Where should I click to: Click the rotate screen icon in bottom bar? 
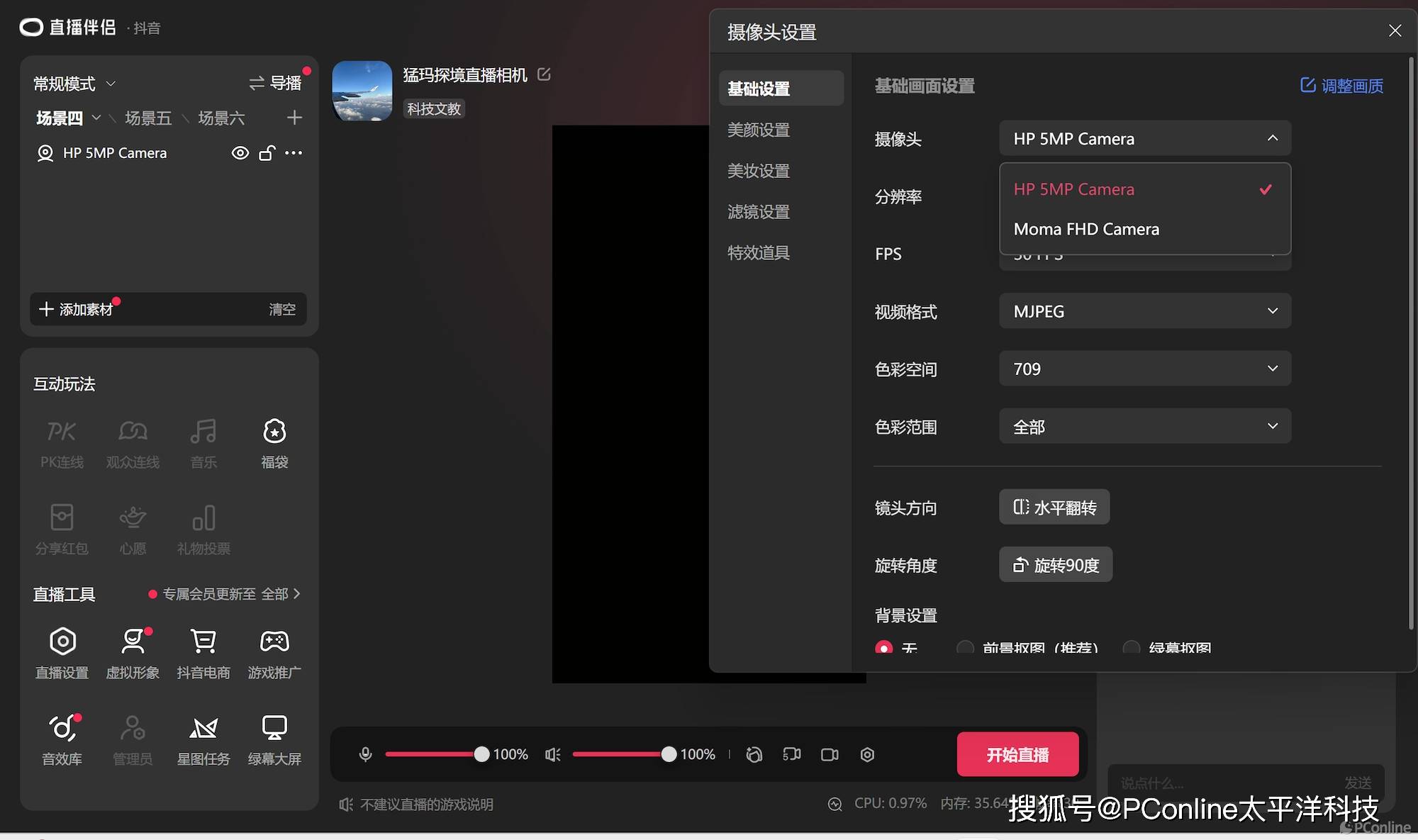[x=754, y=754]
